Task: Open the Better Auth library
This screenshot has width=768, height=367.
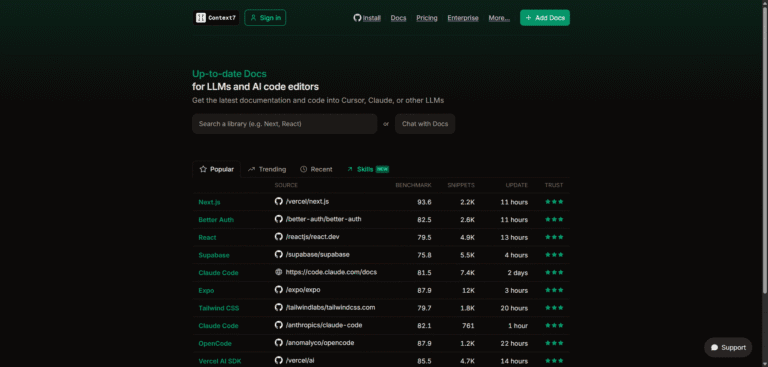Action: (216, 220)
